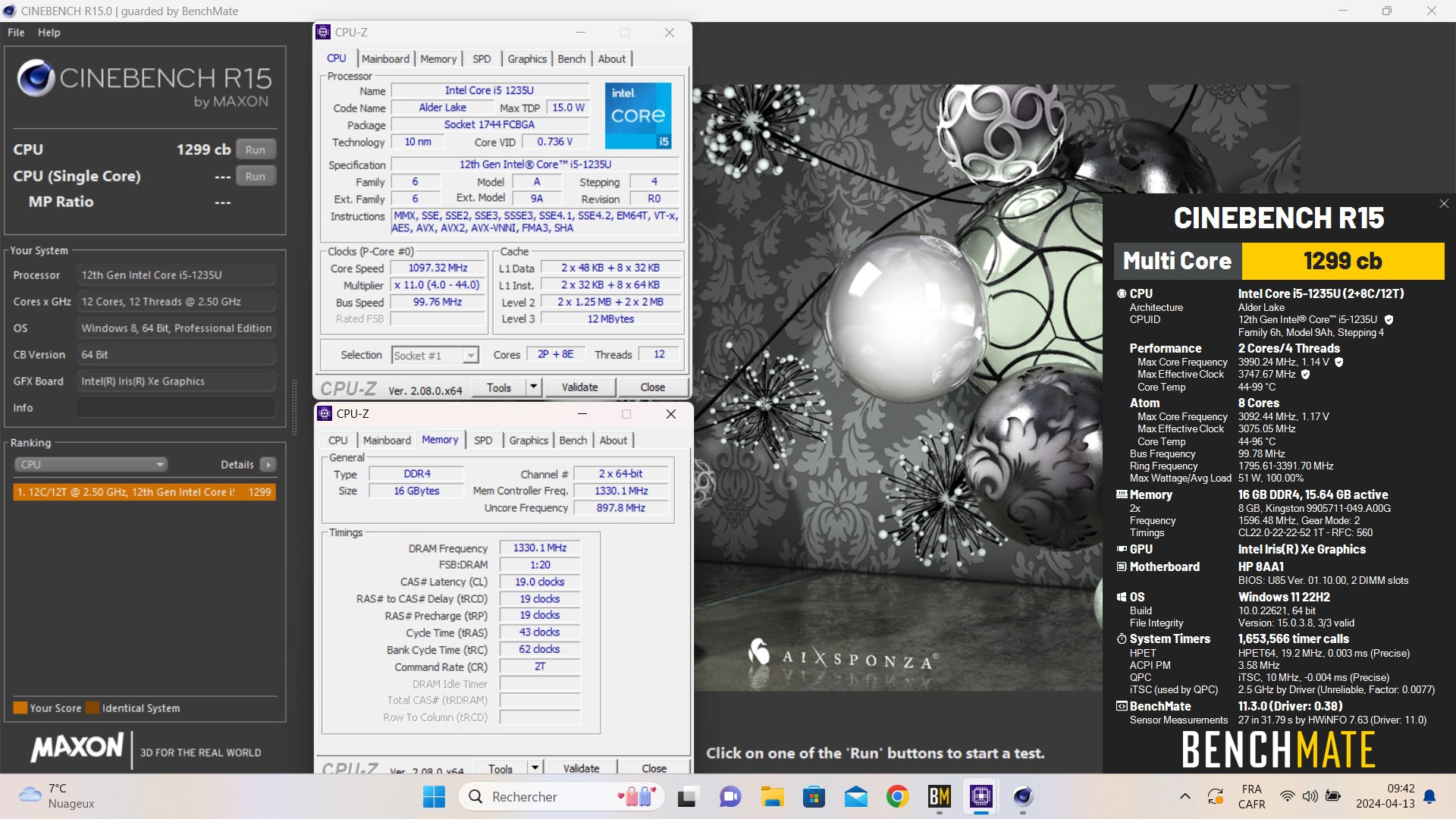Viewport: 1456px width, 819px height.
Task: Open SPD tab in upper CPU-Z
Action: (482, 58)
